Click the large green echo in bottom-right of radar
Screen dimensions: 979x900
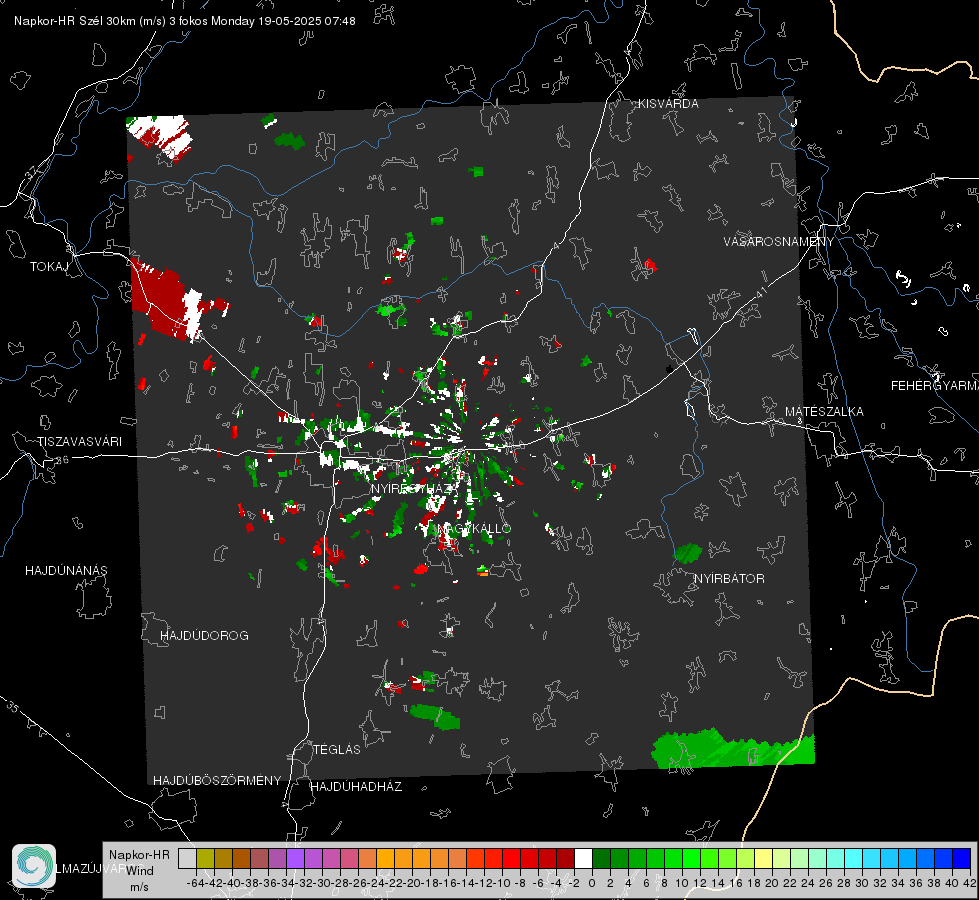pos(733,748)
